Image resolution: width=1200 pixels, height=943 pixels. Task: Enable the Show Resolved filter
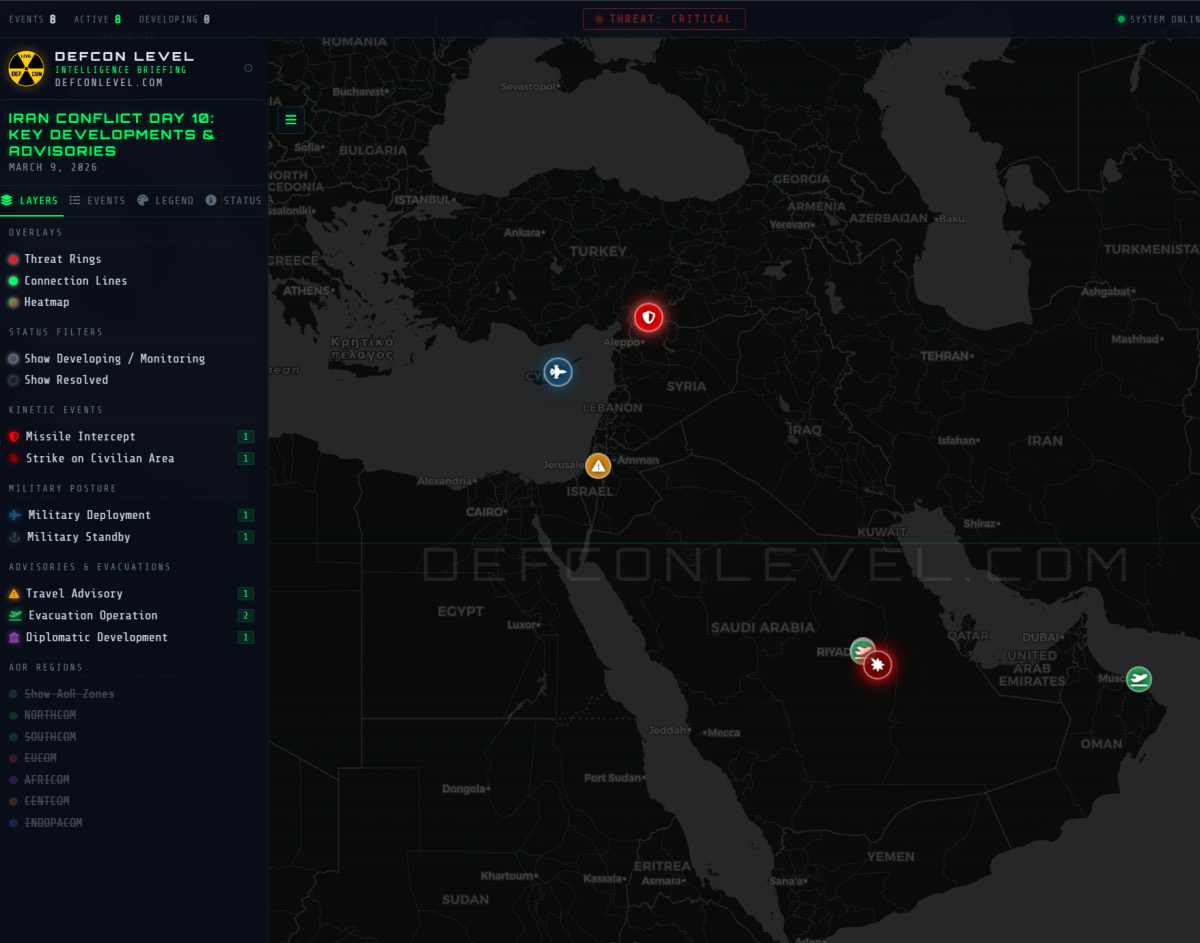[x=58, y=380]
